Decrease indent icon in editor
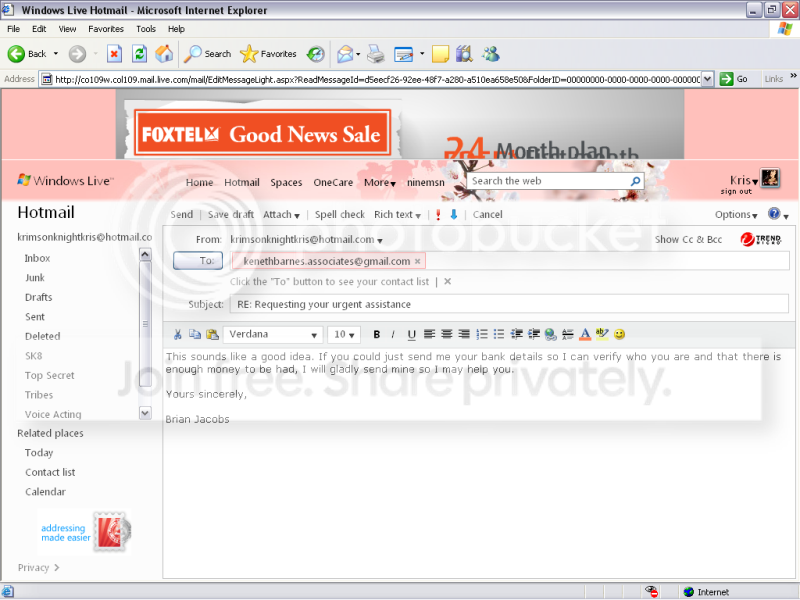The height and width of the screenshot is (600, 800). 516,334
